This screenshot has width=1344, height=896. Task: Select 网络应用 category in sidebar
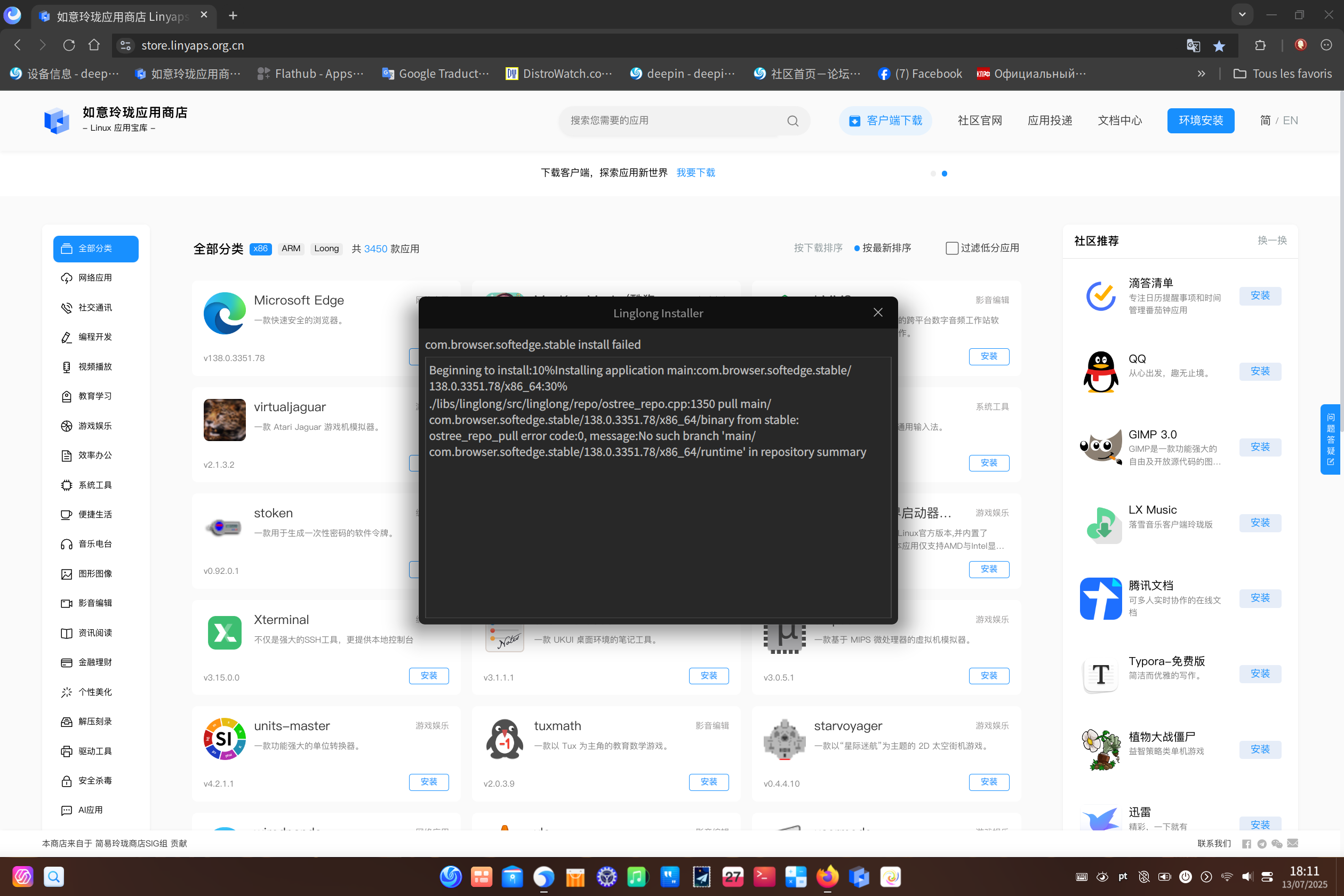(x=96, y=278)
